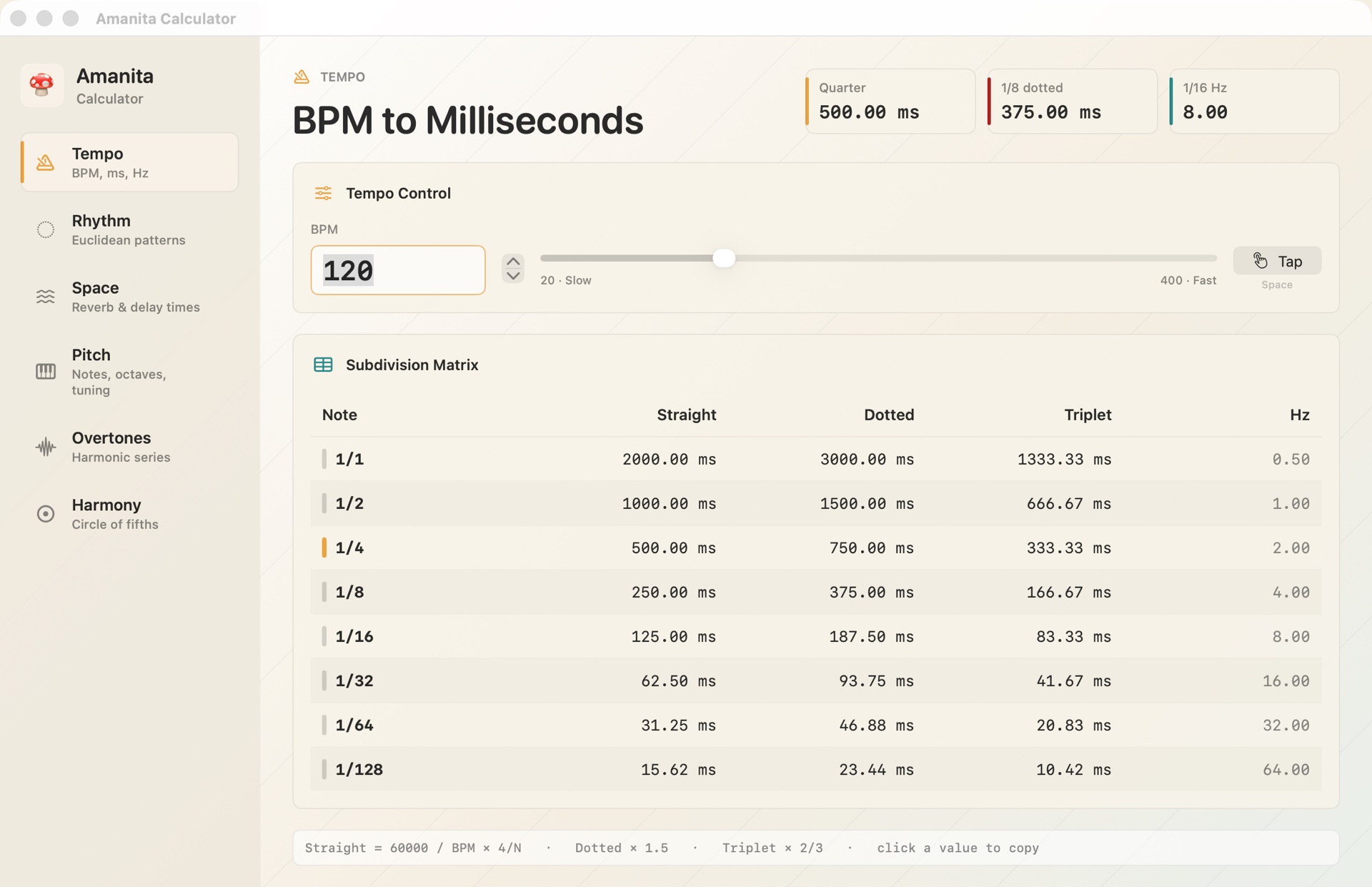This screenshot has height=887, width=1372.
Task: Click the Quarter 500.00 ms summary card
Action: coord(890,101)
